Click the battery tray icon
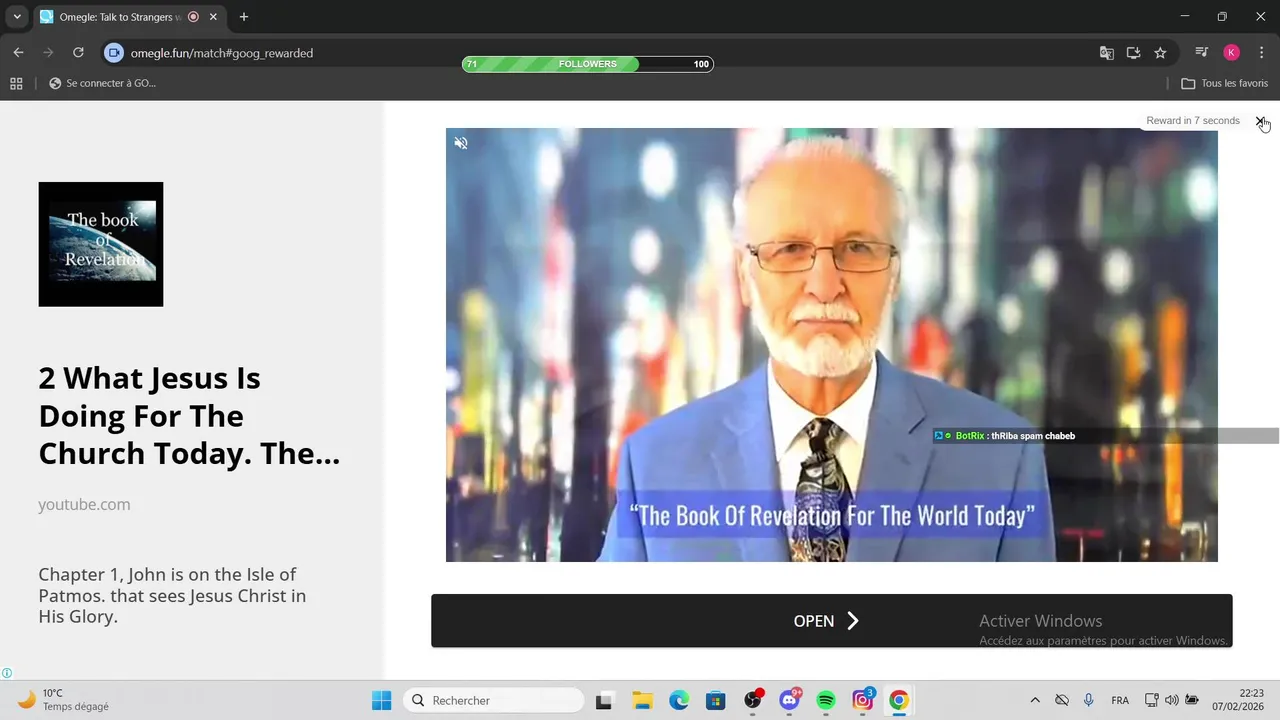The image size is (1280, 720). click(x=1192, y=700)
